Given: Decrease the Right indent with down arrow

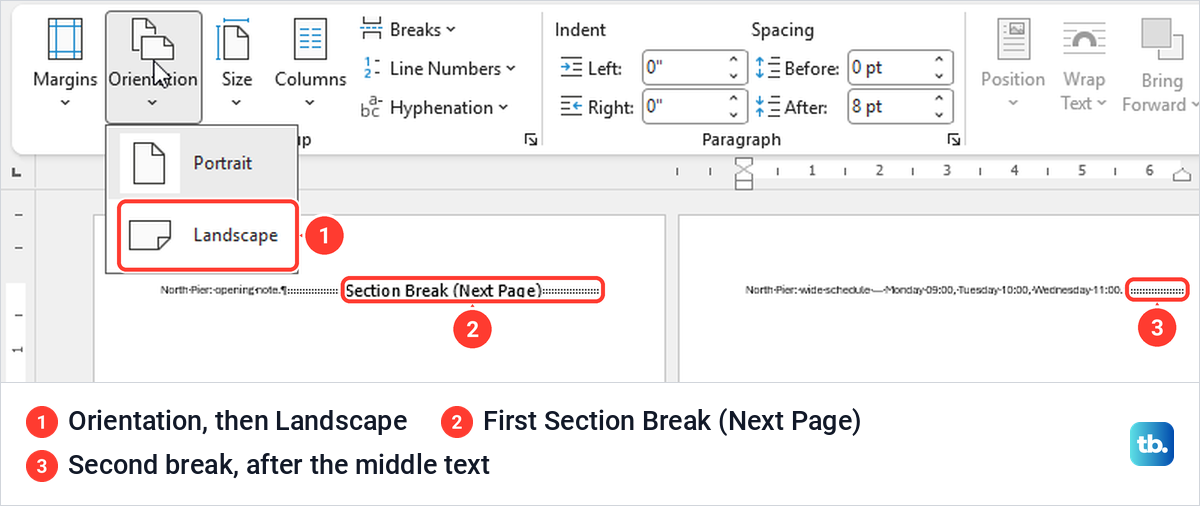Looking at the screenshot, I should click(734, 115).
